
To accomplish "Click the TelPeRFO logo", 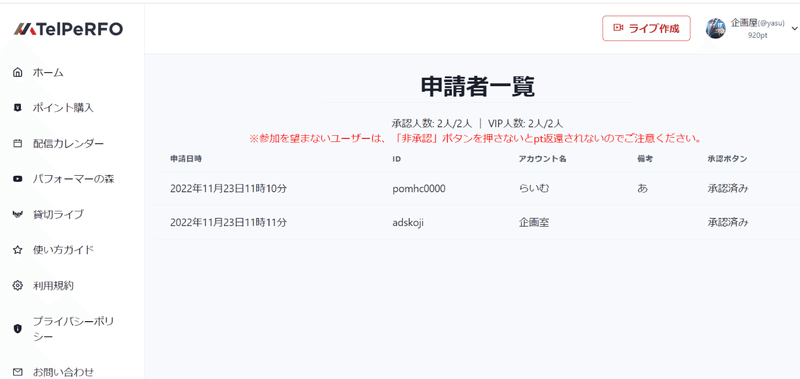I will pyautogui.click(x=68, y=29).
